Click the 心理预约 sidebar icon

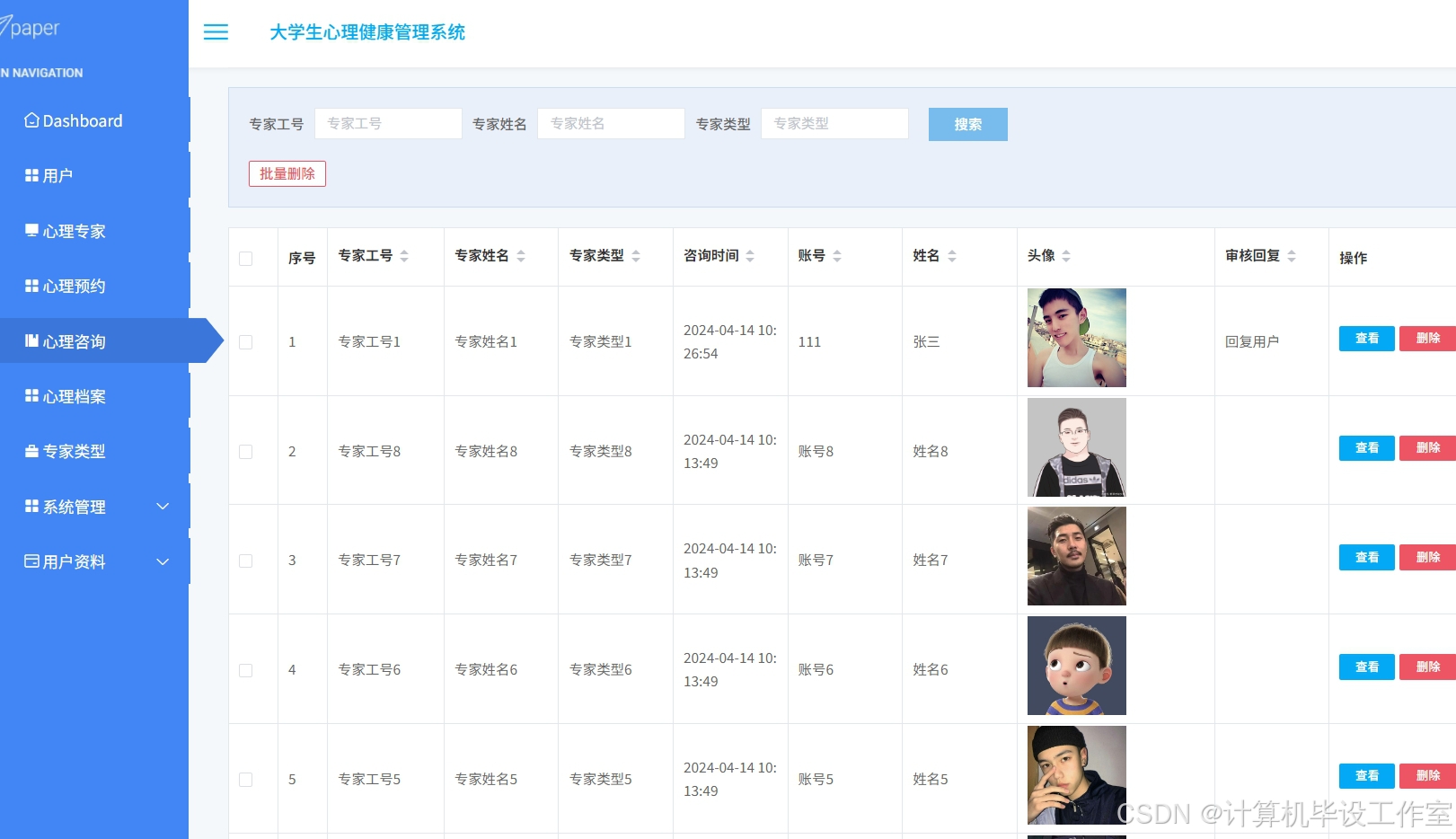[x=30, y=286]
